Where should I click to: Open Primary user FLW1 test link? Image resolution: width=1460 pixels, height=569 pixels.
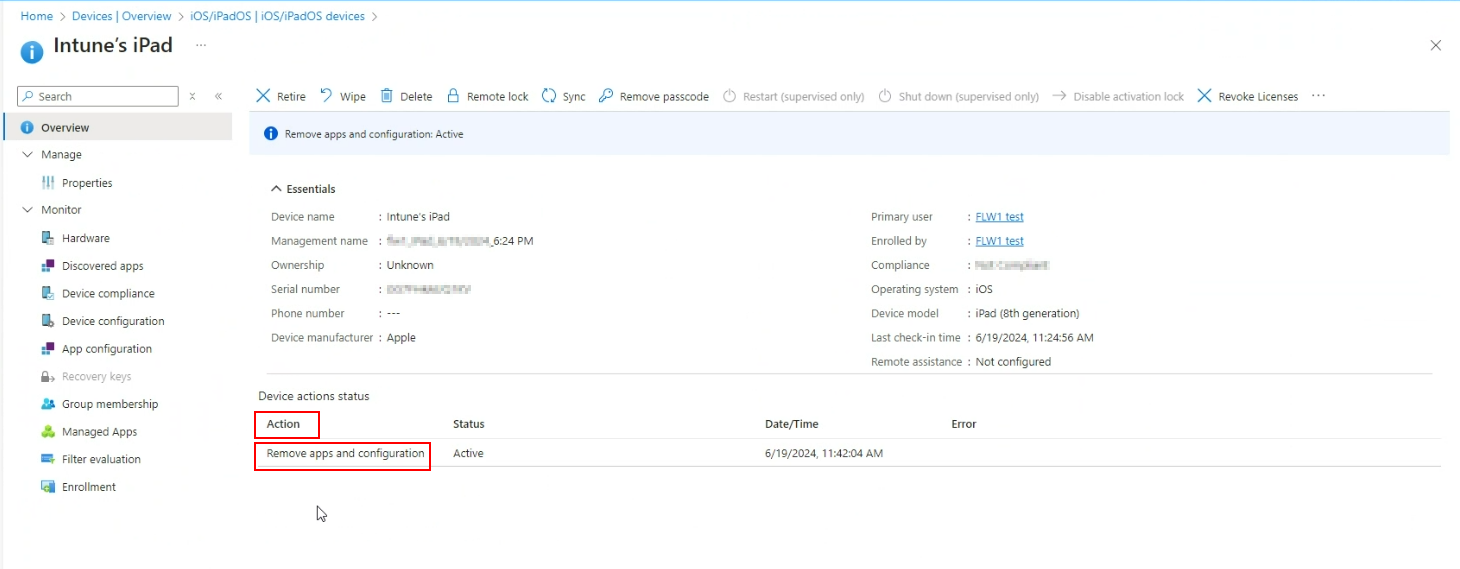(x=999, y=217)
